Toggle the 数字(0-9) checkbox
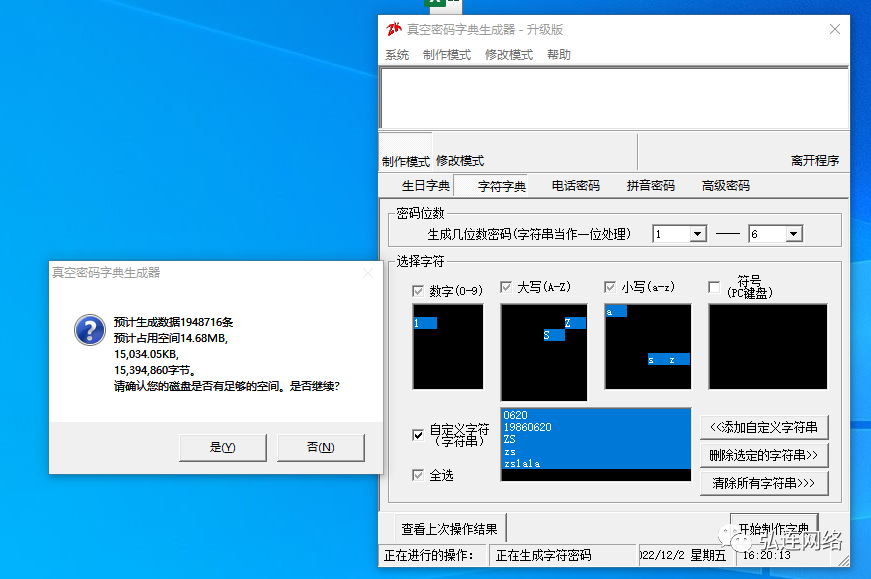This screenshot has width=871, height=579. point(418,291)
